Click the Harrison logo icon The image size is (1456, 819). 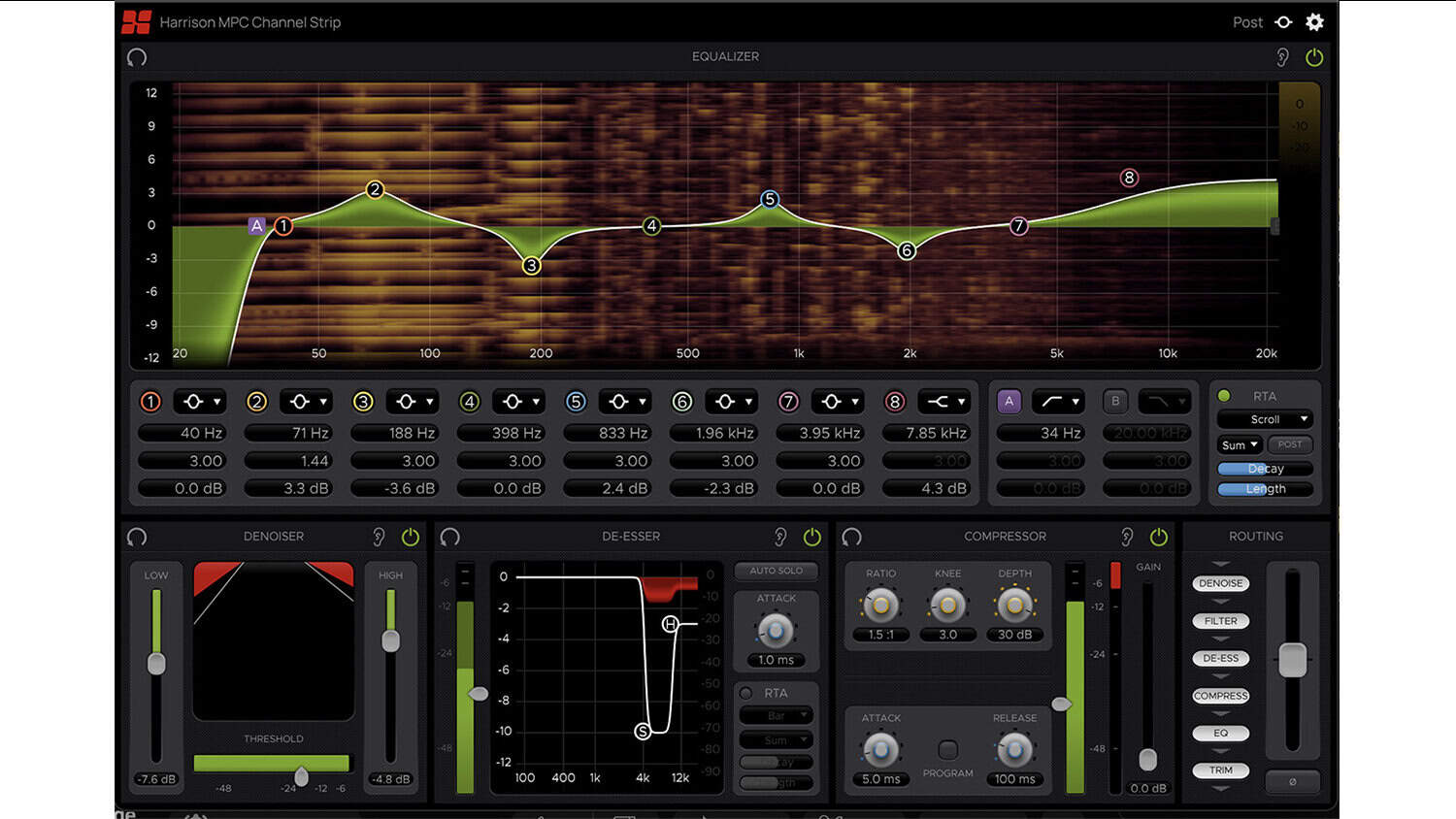[137, 22]
